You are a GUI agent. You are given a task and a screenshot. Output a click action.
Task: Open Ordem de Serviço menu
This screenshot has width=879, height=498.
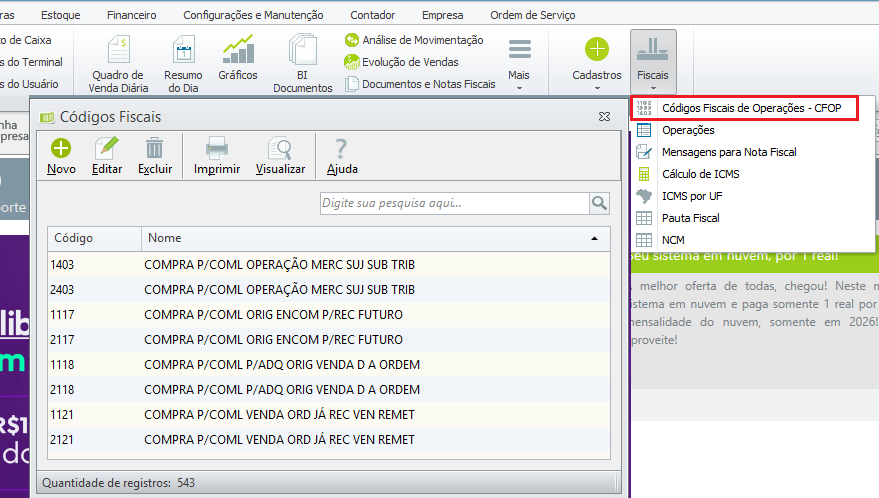(x=533, y=15)
